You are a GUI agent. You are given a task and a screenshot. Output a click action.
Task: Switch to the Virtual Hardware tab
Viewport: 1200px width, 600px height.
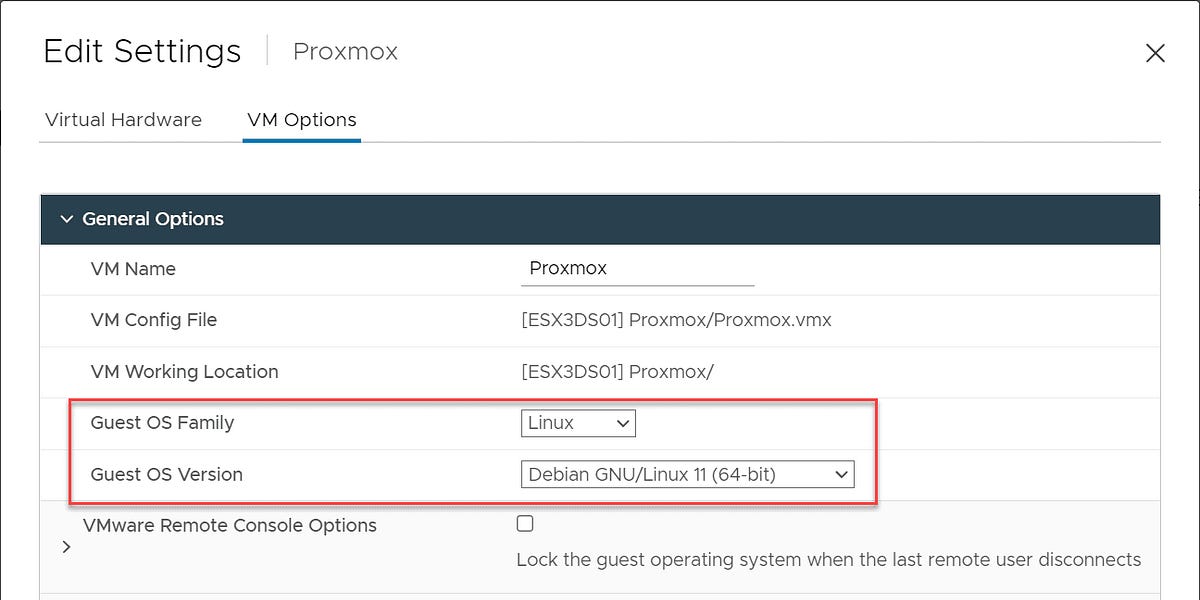(122, 119)
